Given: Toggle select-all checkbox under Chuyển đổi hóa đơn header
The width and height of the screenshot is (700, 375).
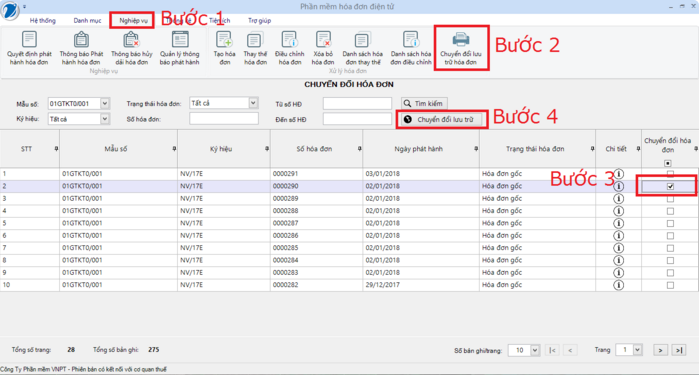Looking at the screenshot, I should pyautogui.click(x=668, y=163).
